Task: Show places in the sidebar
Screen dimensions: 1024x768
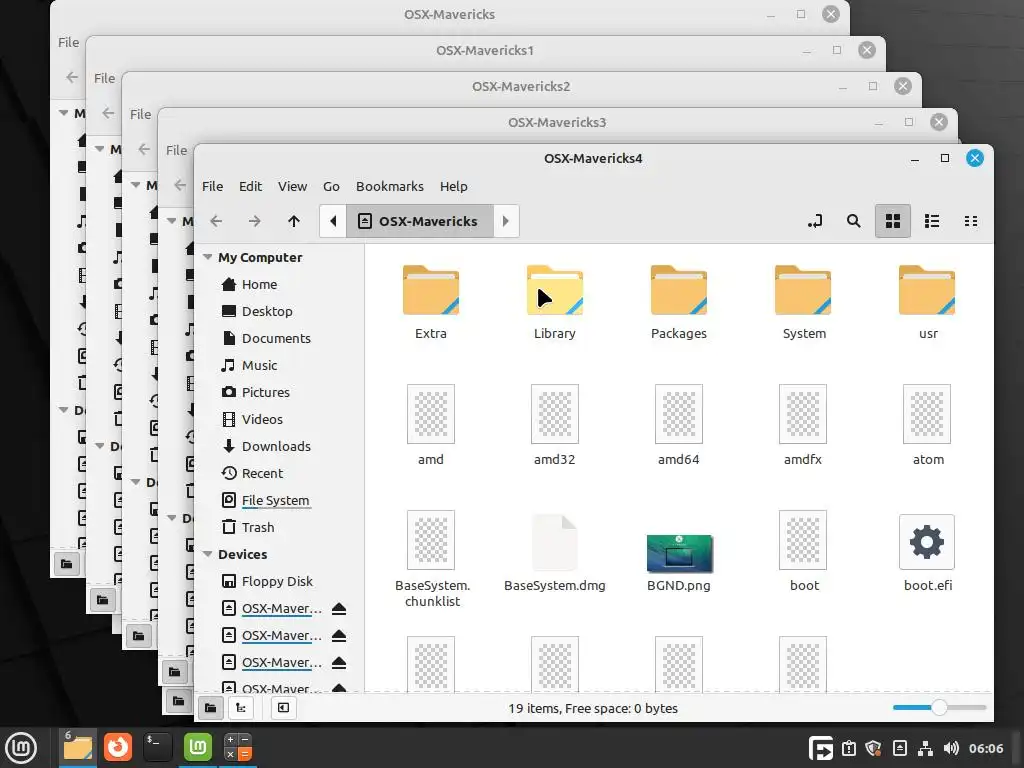Action: coord(210,708)
